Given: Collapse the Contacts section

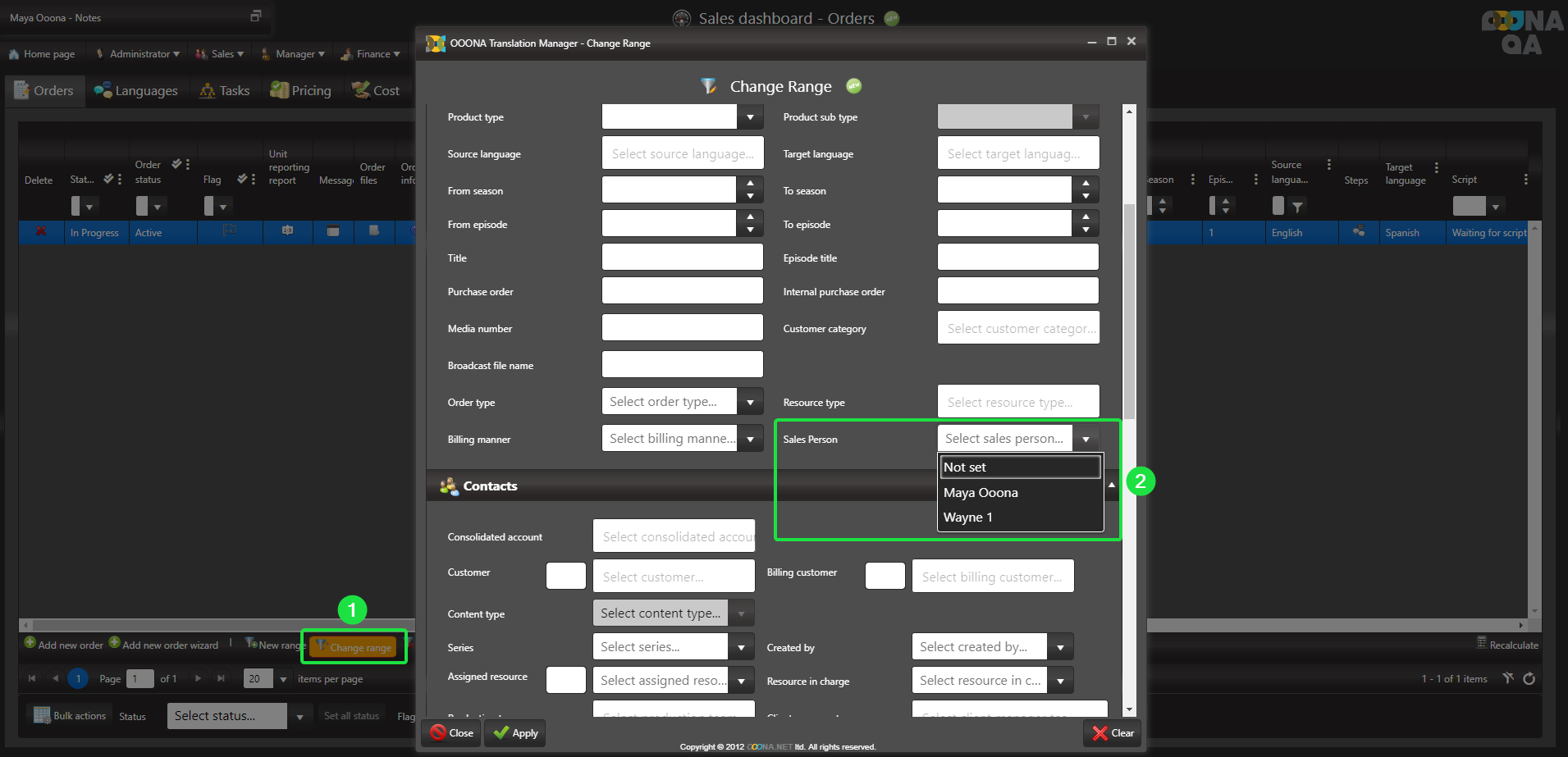Looking at the screenshot, I should (x=1112, y=486).
